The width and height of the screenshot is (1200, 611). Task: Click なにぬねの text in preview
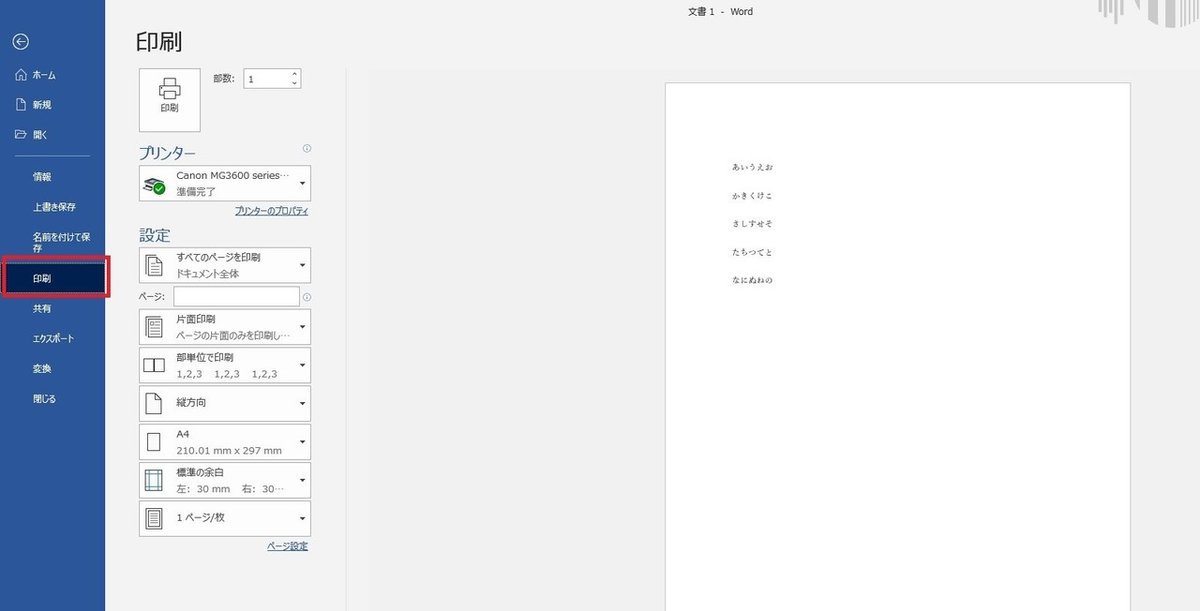tap(752, 280)
